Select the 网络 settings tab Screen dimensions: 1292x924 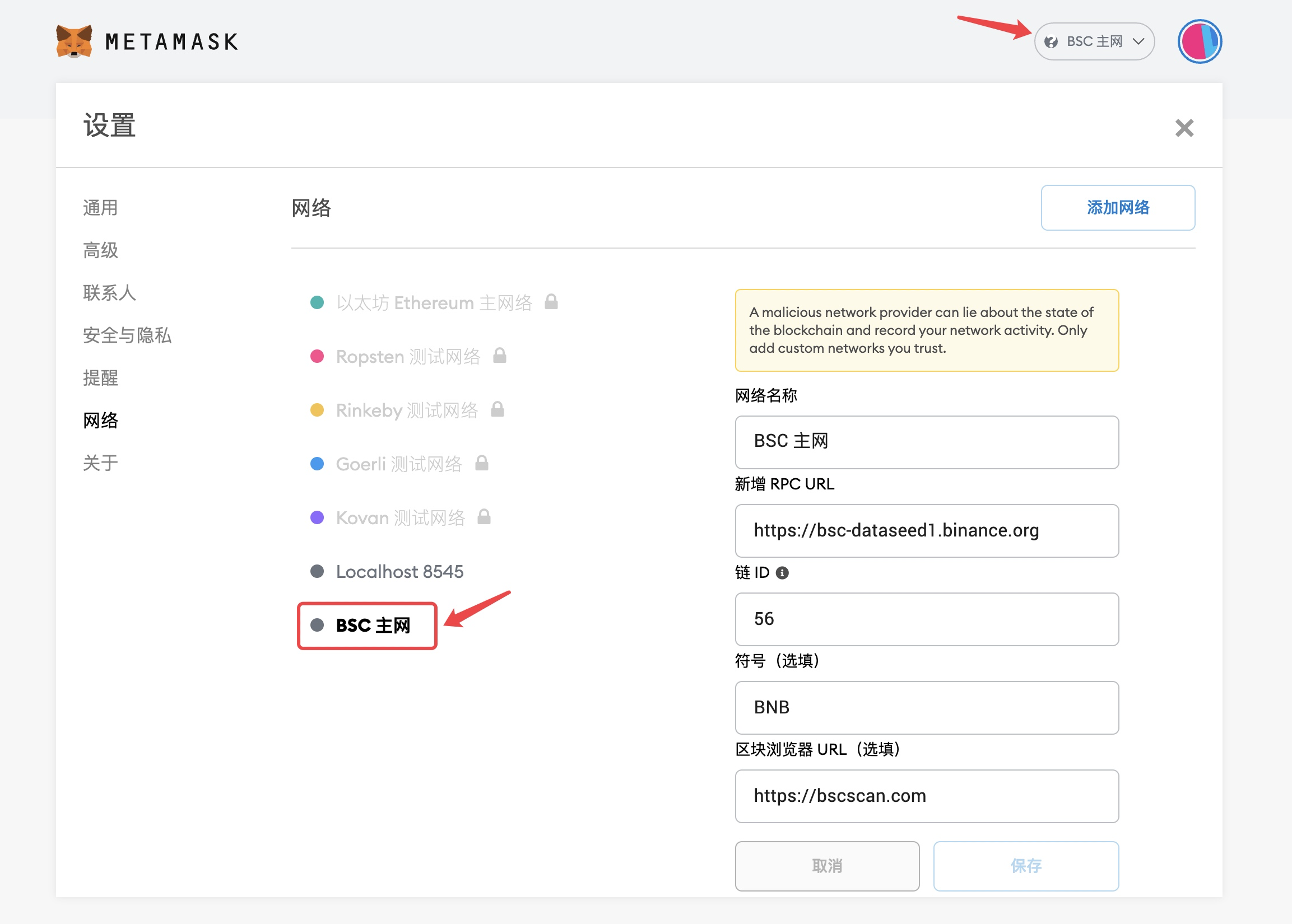tap(100, 421)
